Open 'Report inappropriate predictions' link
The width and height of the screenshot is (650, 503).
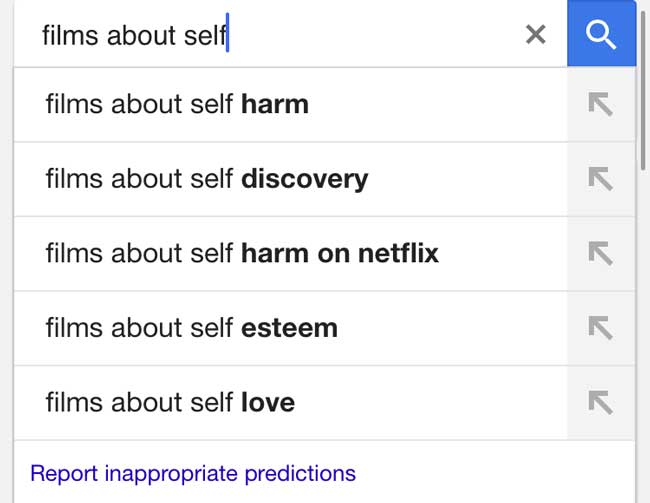pyautogui.click(x=193, y=473)
